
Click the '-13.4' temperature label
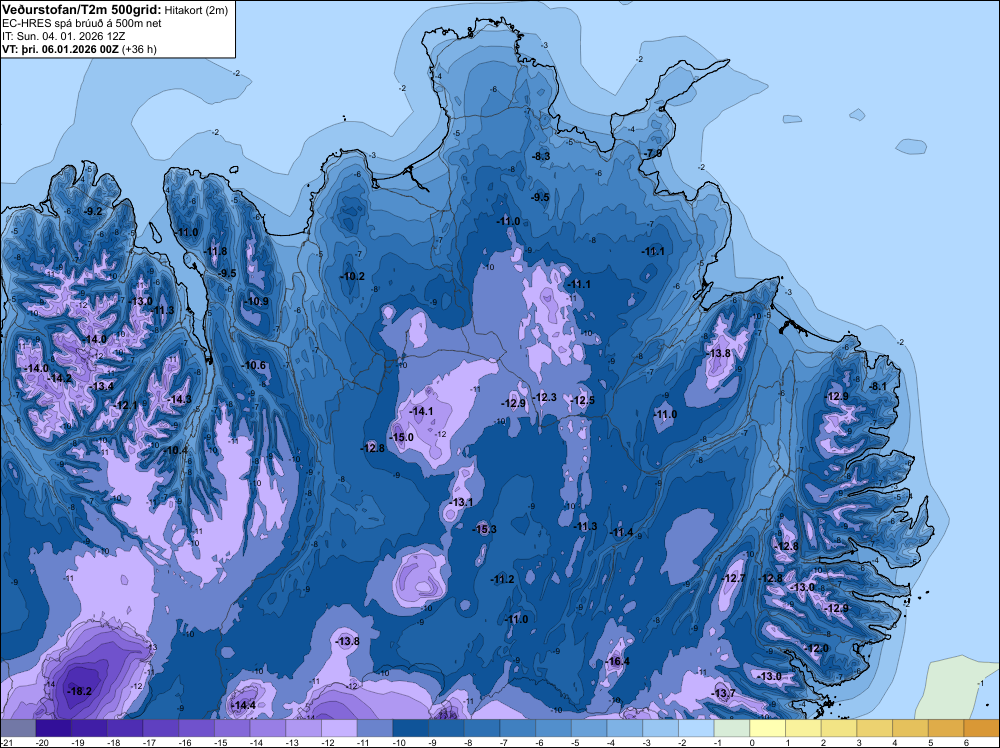(101, 386)
